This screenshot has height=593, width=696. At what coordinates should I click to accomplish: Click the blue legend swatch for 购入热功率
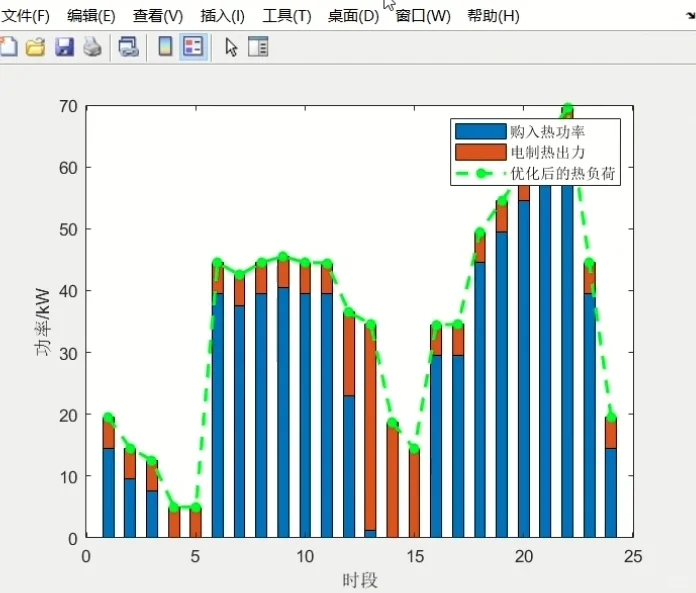tap(481, 131)
